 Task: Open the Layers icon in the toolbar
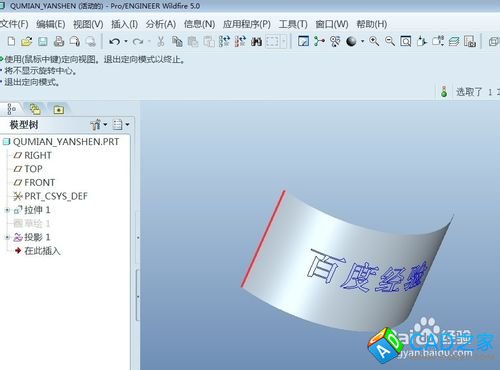454,41
